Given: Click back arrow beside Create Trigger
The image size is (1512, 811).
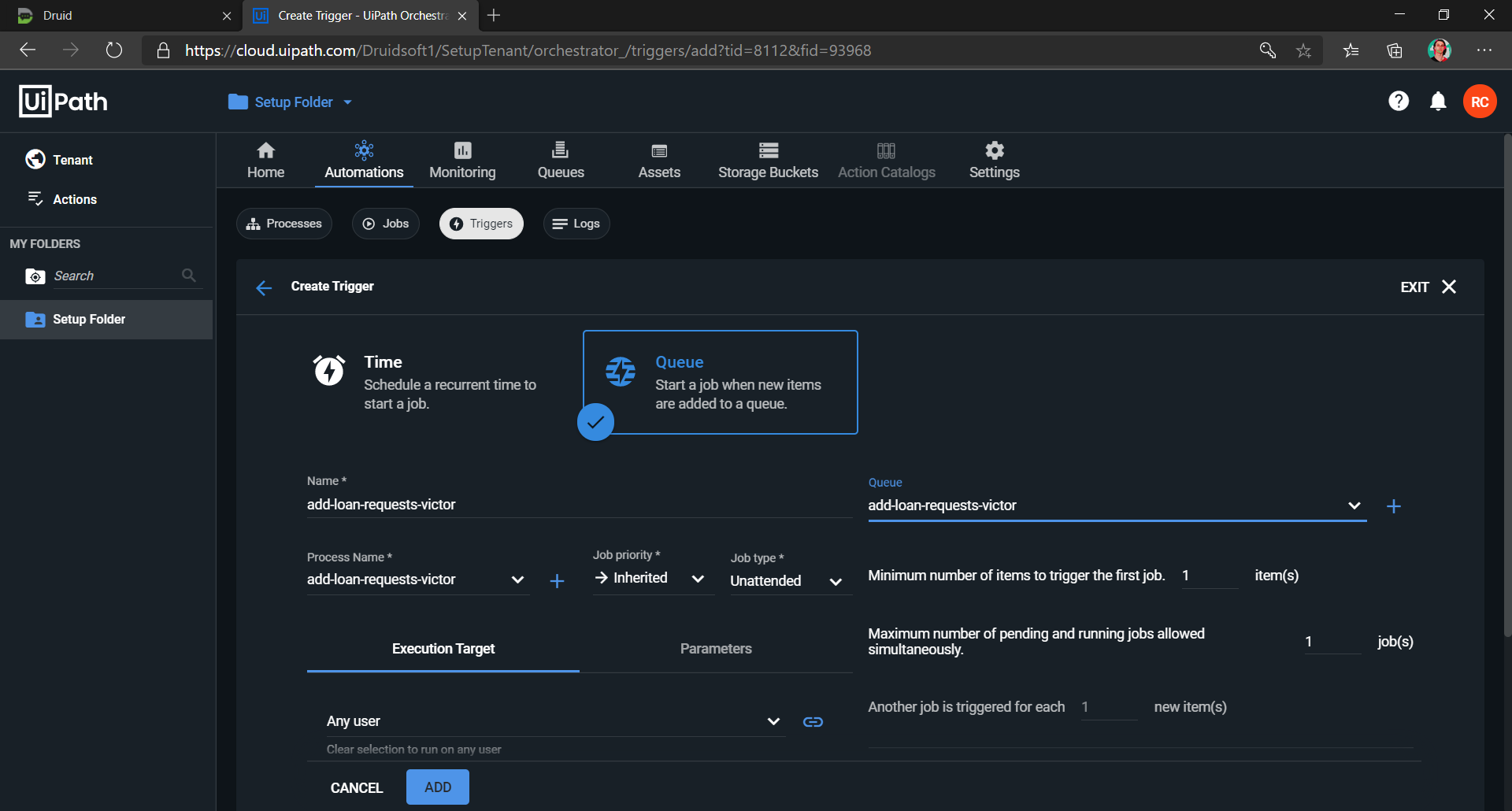Looking at the screenshot, I should pos(264,287).
